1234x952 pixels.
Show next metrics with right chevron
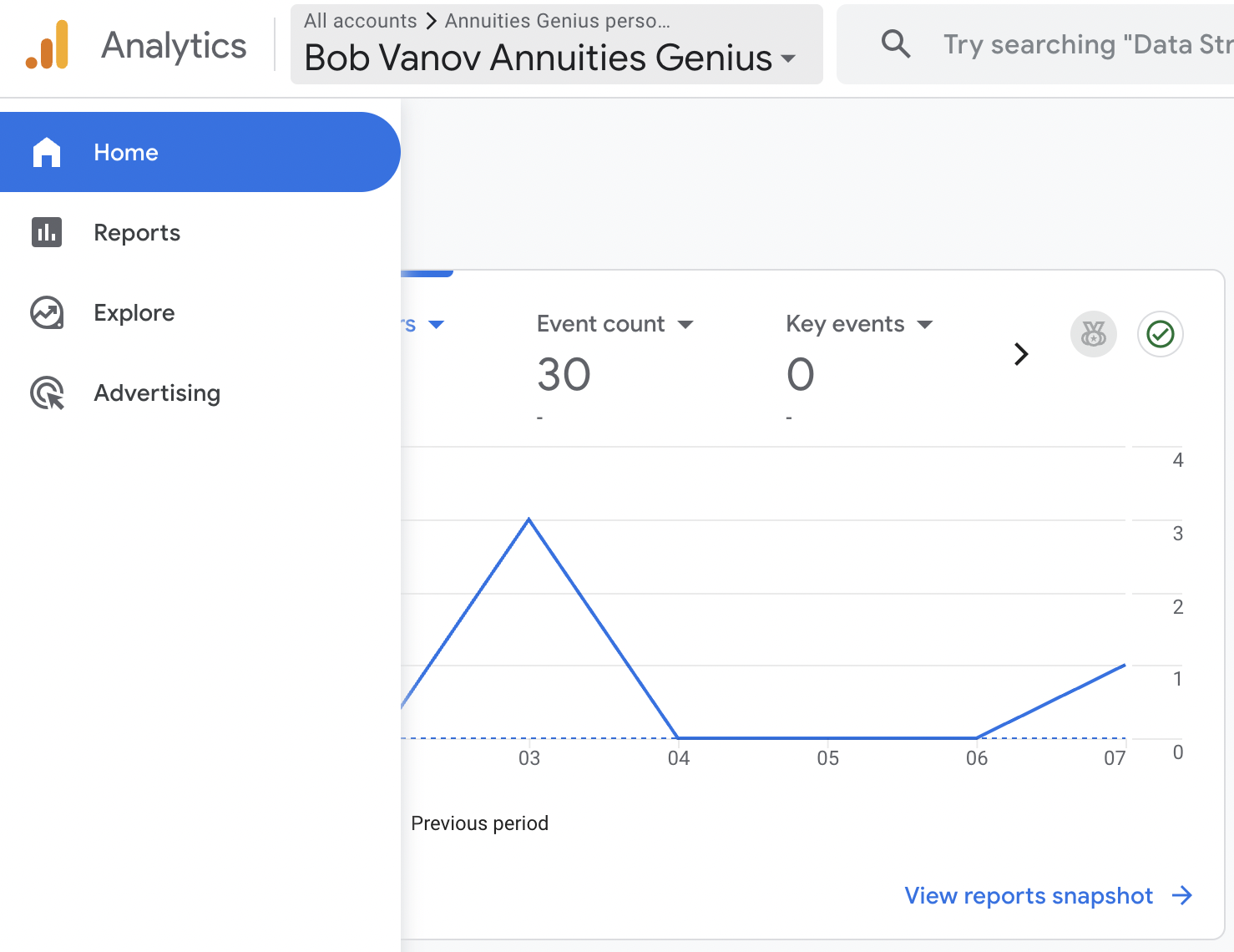click(1020, 354)
